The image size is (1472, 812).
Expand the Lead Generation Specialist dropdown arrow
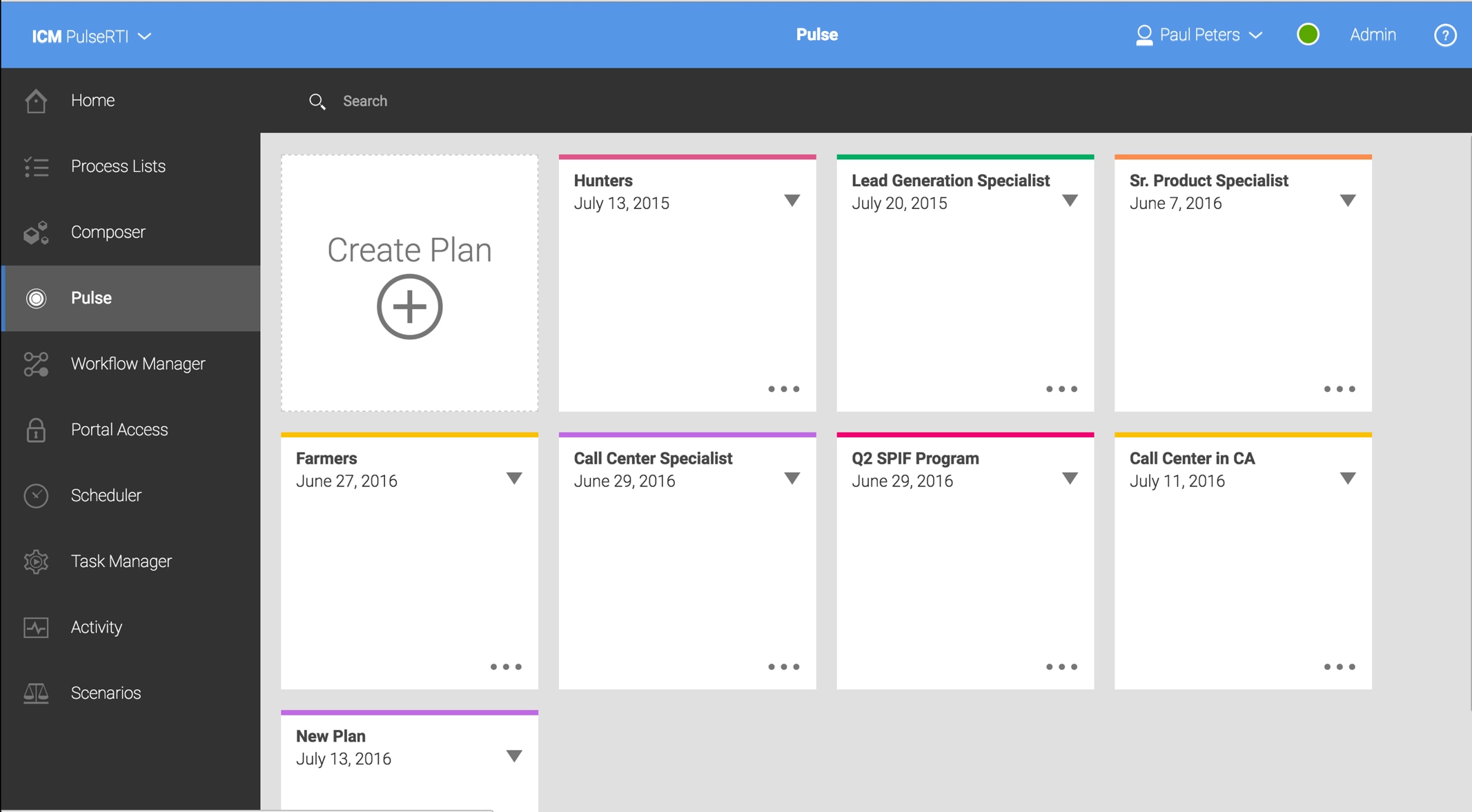[x=1070, y=201]
